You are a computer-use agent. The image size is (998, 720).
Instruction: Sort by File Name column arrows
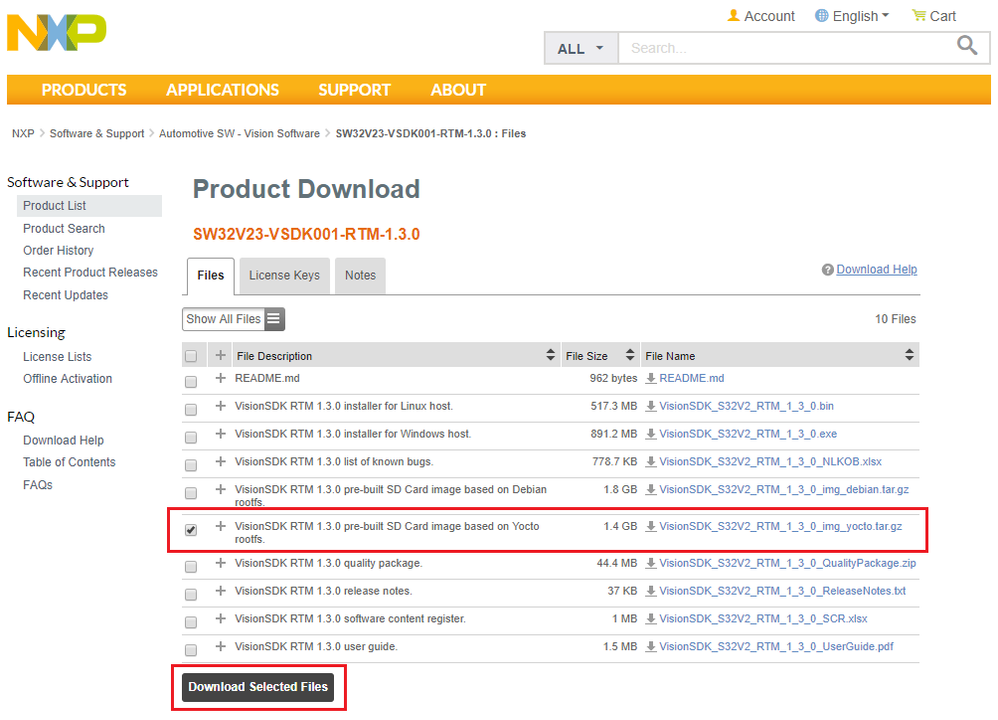point(910,355)
